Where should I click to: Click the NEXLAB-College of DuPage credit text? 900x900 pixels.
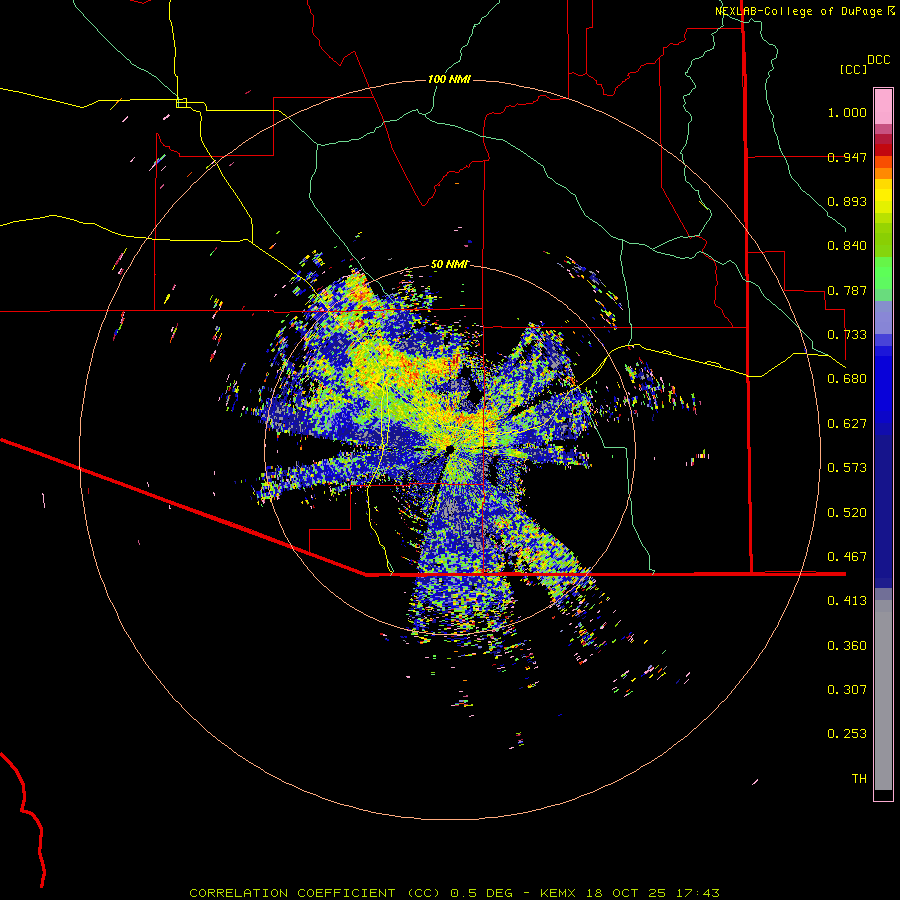[805, 11]
